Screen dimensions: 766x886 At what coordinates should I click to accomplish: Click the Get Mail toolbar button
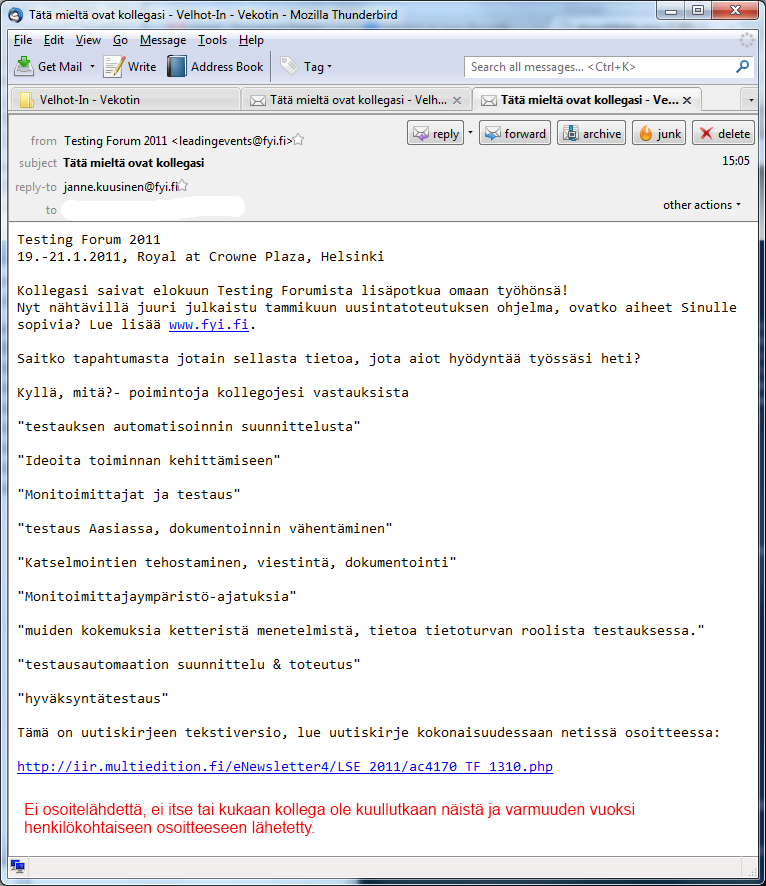49,67
